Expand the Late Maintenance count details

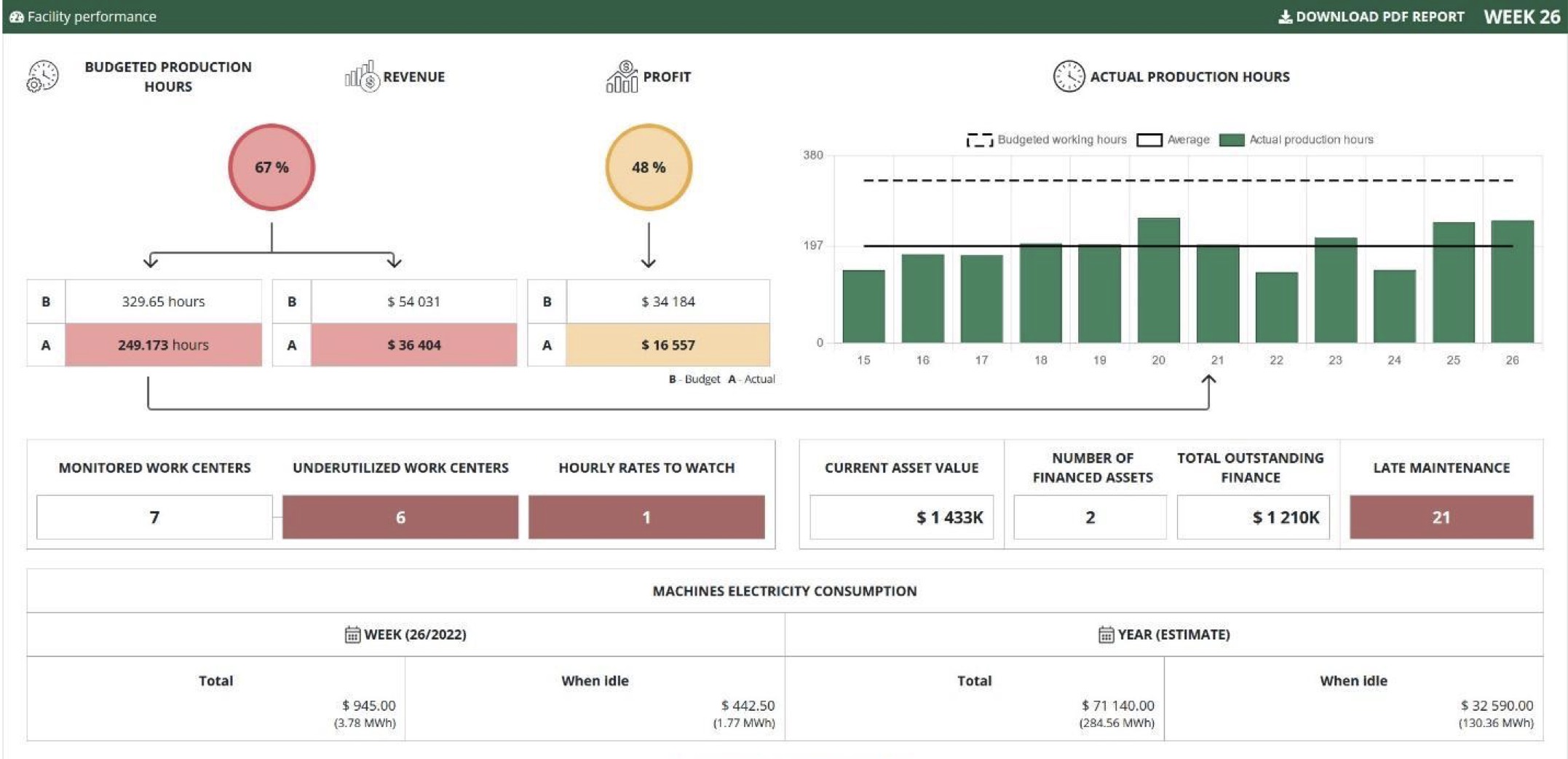click(1442, 516)
